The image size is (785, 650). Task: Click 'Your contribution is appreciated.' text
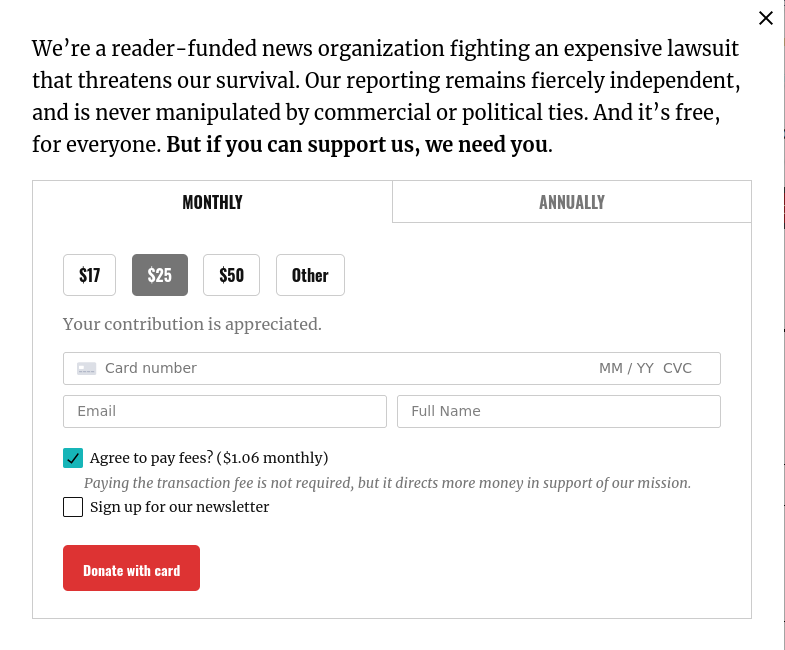click(x=192, y=324)
